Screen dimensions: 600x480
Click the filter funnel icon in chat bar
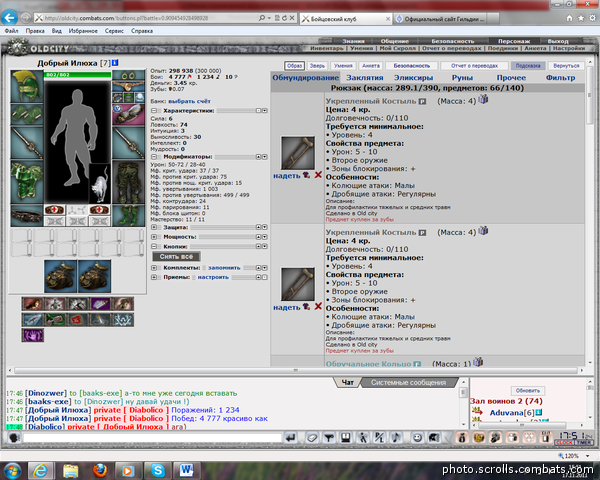[x=329, y=438]
